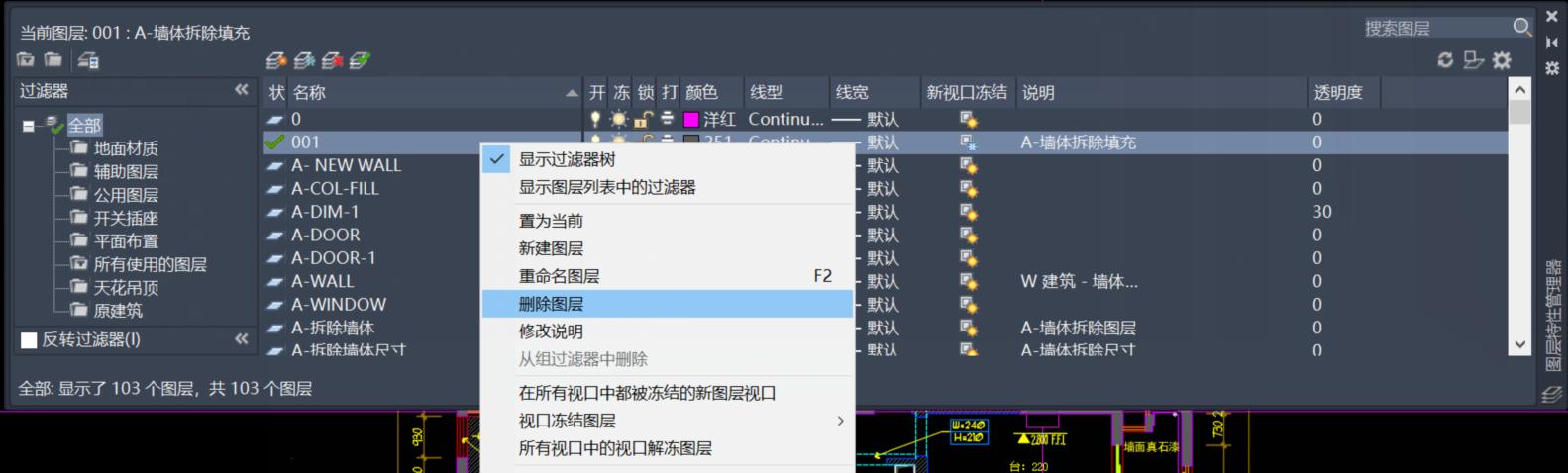The height and width of the screenshot is (473, 1568).
Task: Select the 原建筑 filter
Action: point(118,311)
